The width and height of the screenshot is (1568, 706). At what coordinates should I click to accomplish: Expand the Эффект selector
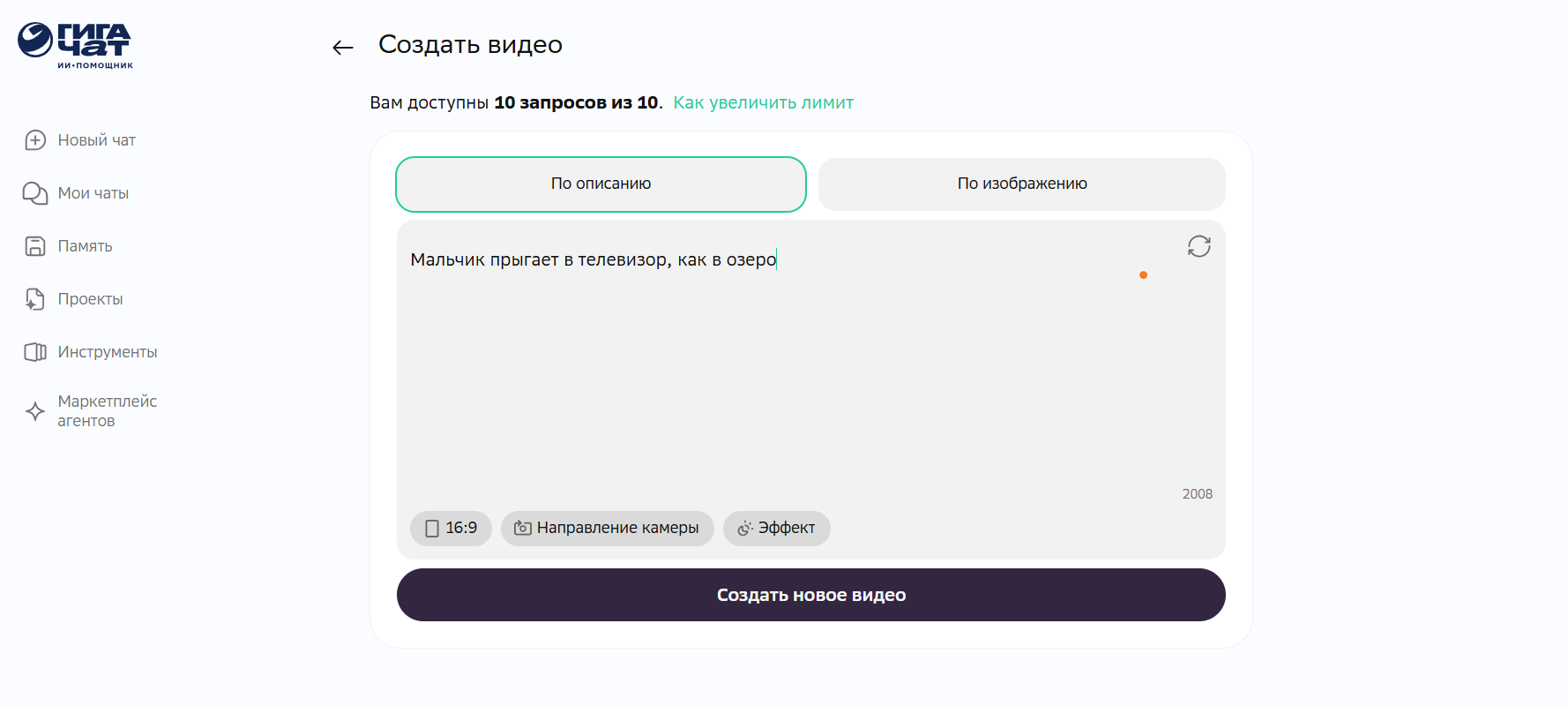pos(776,529)
